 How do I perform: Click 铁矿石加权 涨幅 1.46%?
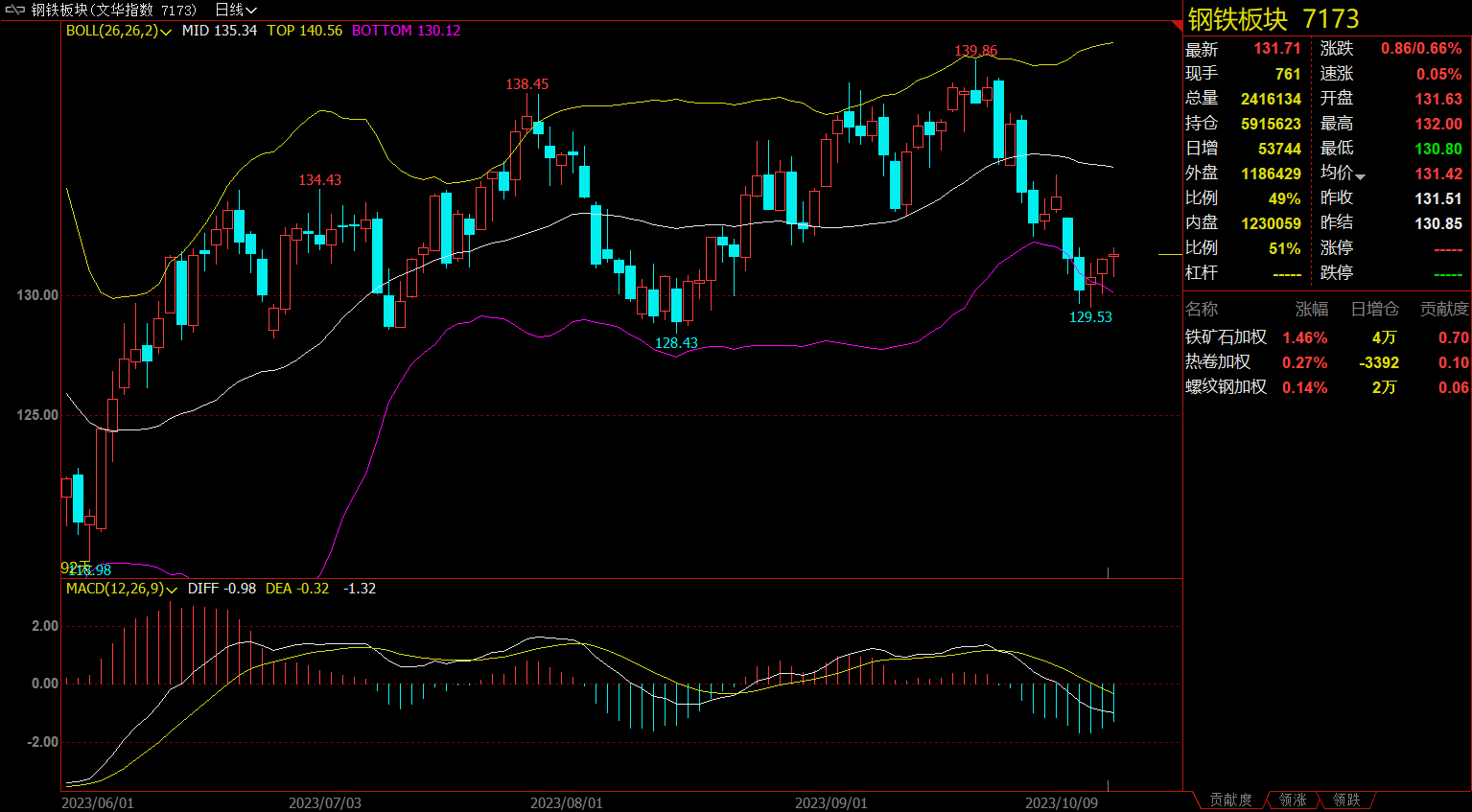1304,337
